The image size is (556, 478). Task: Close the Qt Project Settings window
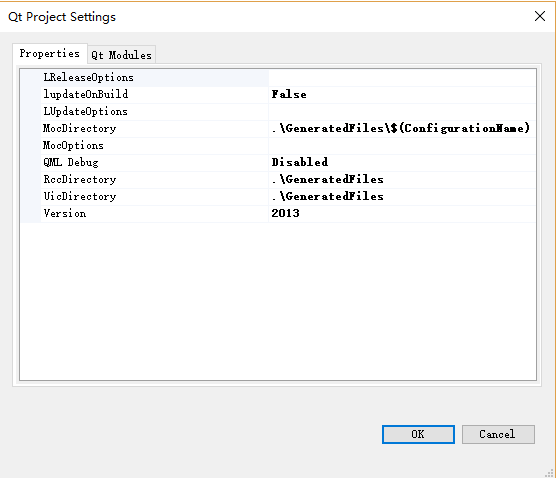(x=540, y=16)
